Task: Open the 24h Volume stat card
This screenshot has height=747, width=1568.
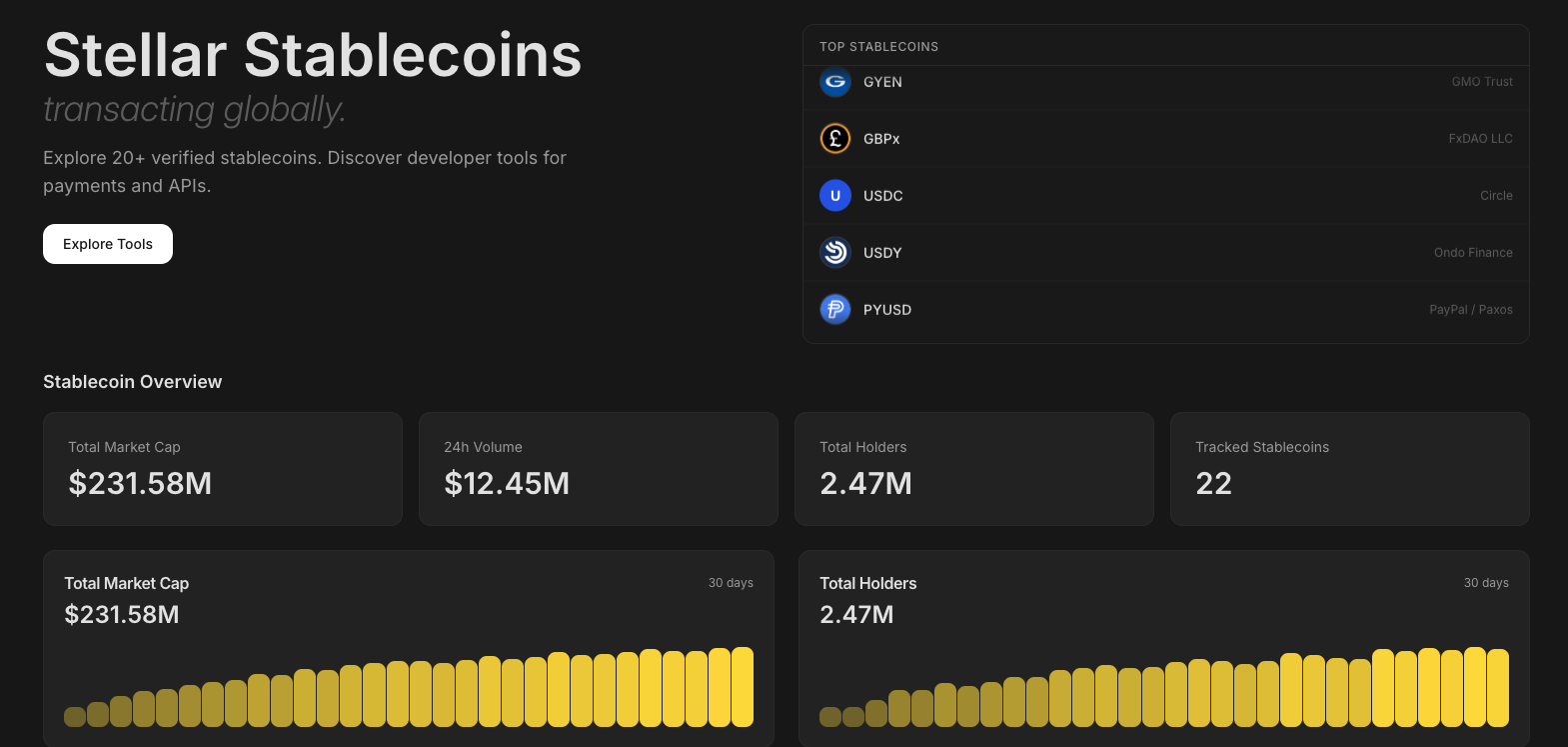Action: pyautogui.click(x=598, y=469)
